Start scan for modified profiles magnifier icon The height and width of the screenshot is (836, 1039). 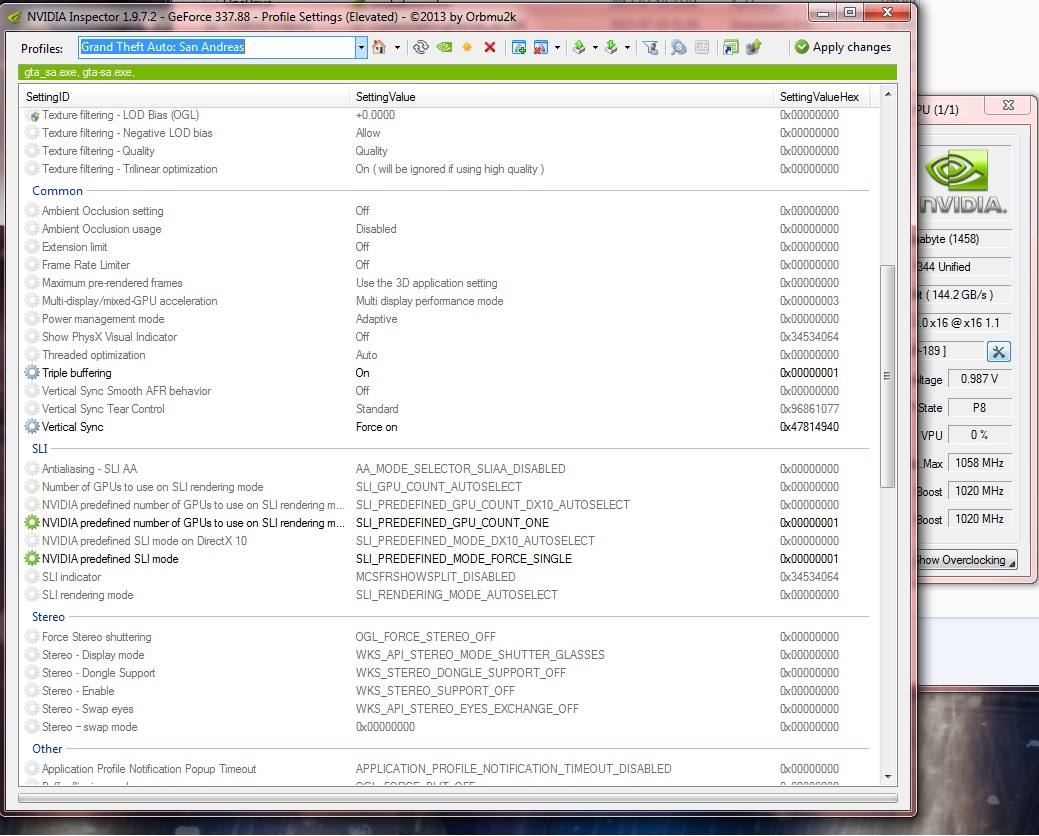(679, 47)
